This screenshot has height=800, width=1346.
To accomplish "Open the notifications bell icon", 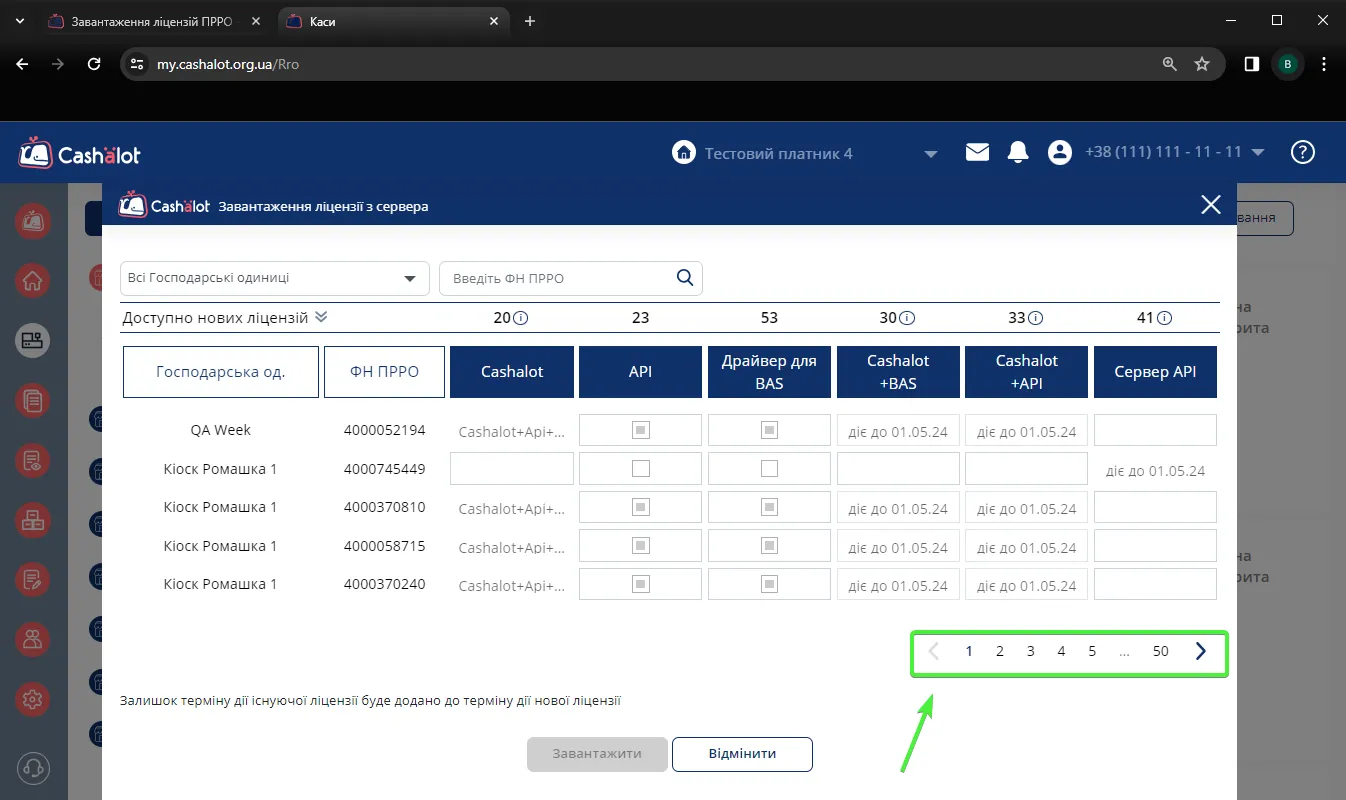I will (1018, 152).
